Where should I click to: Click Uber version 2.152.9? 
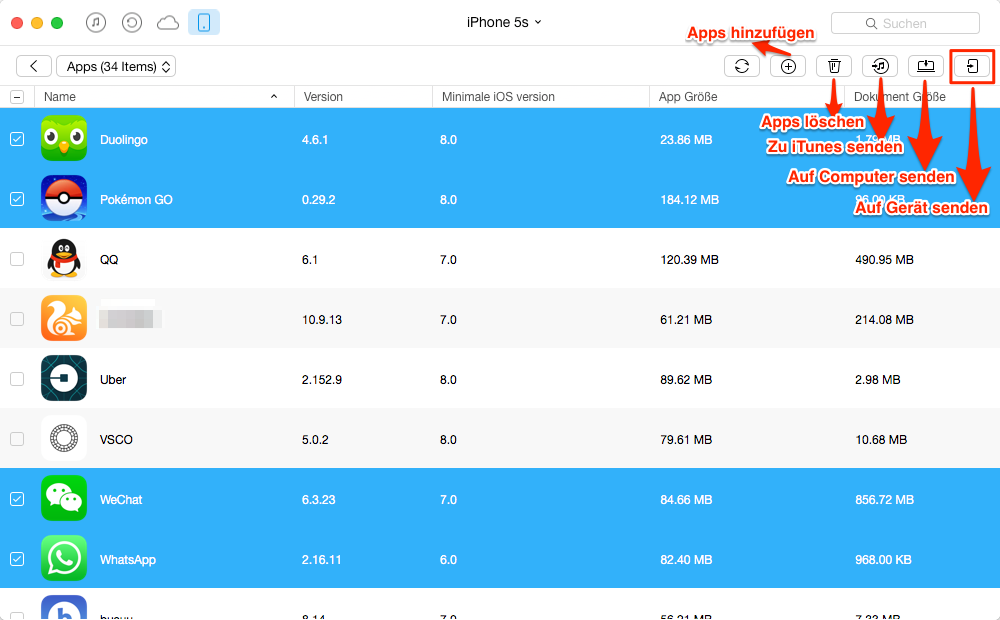(x=321, y=380)
